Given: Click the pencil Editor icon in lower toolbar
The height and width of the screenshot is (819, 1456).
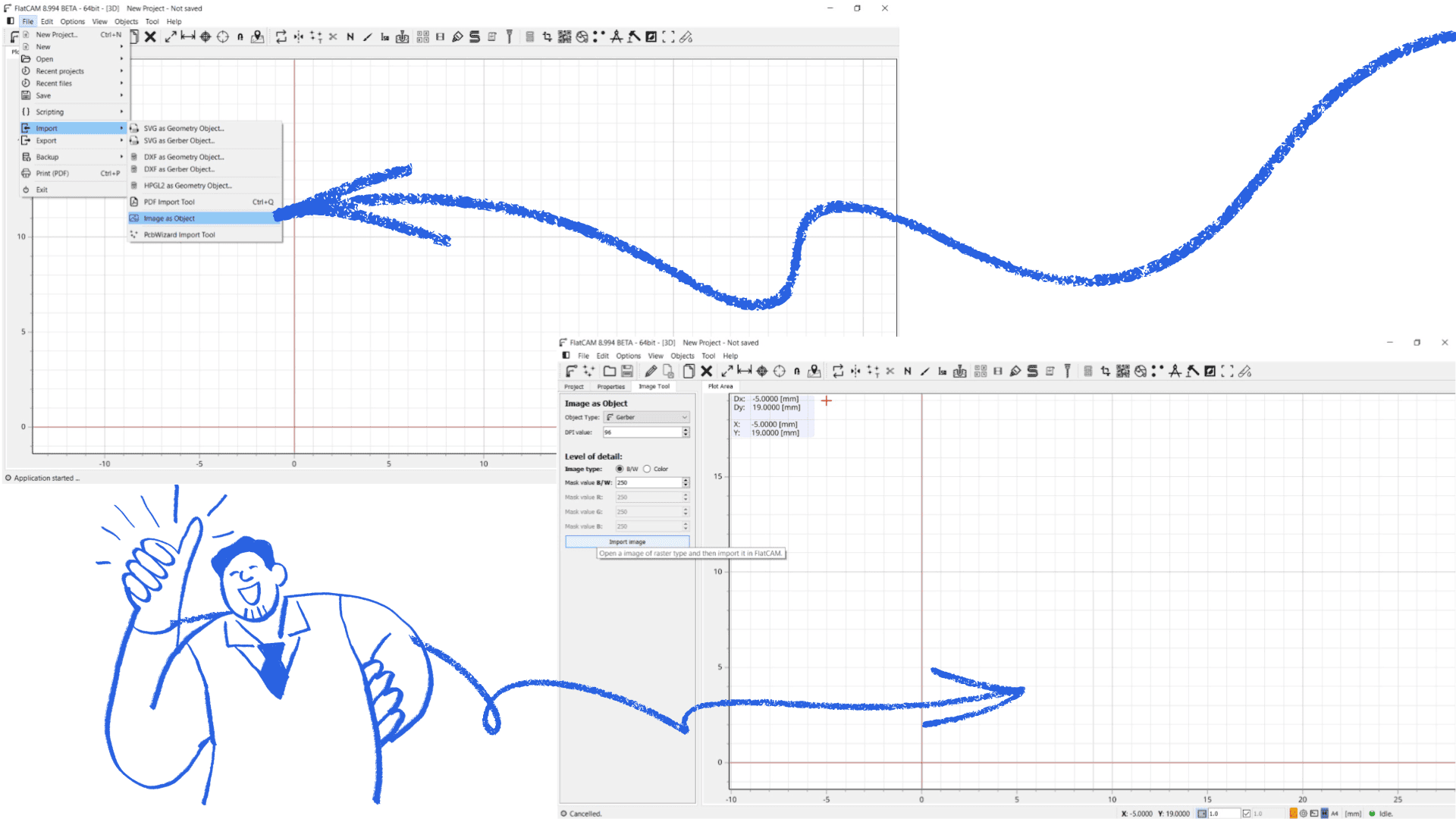Looking at the screenshot, I should point(651,371).
